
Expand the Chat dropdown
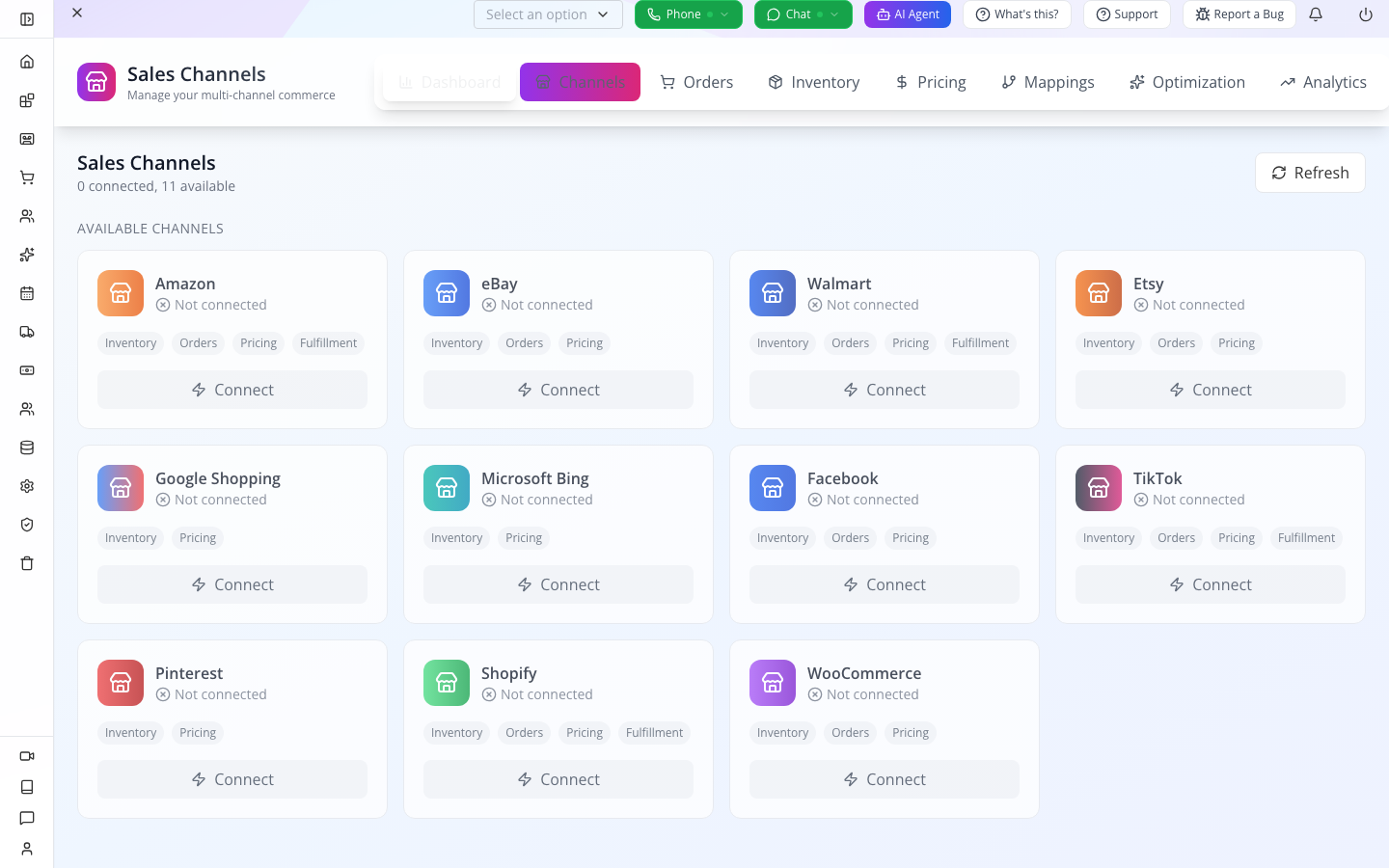coord(803,14)
